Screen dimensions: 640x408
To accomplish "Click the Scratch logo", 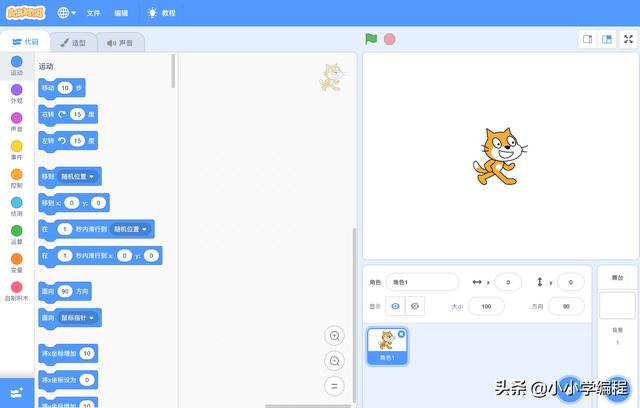I will tap(25, 13).
